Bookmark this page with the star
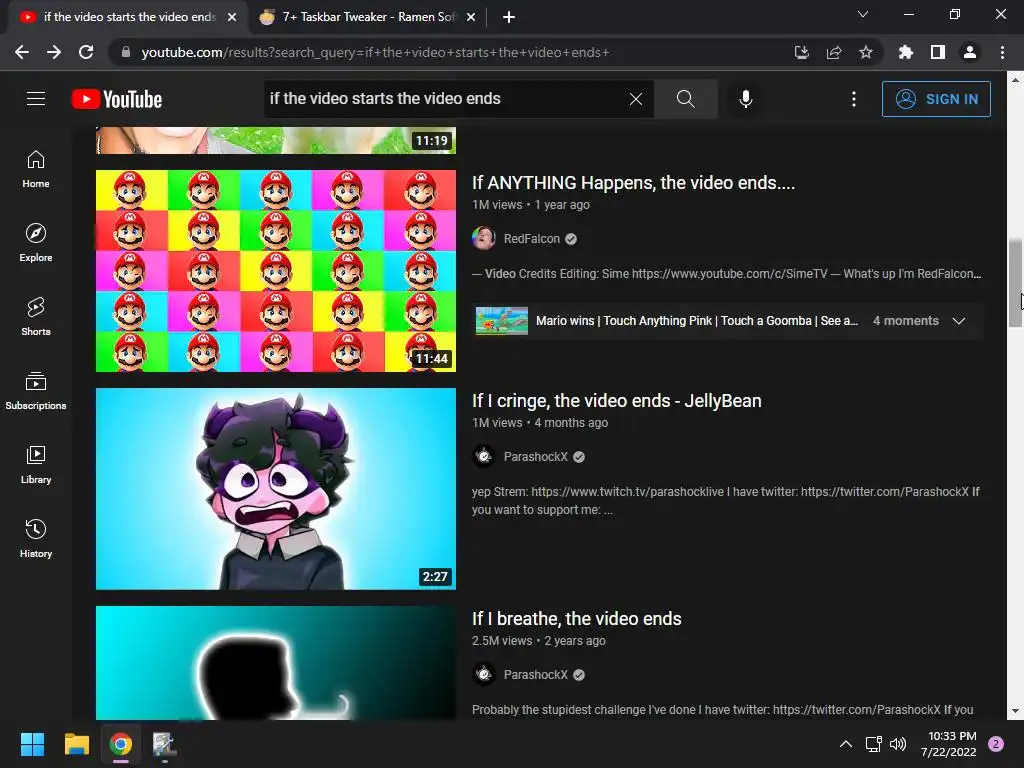1024x768 pixels. click(x=866, y=52)
